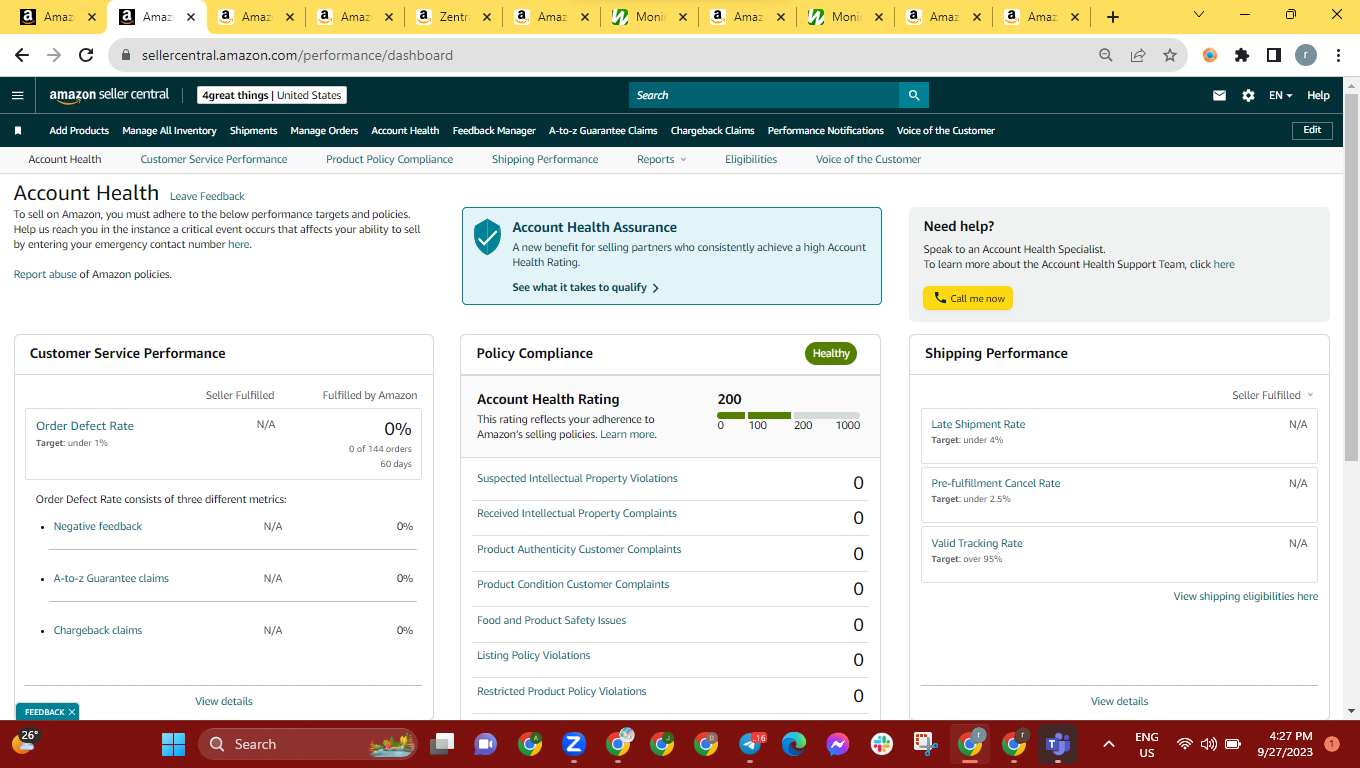Open Messenger from the taskbar
1360x768 pixels.
pyautogui.click(x=838, y=744)
